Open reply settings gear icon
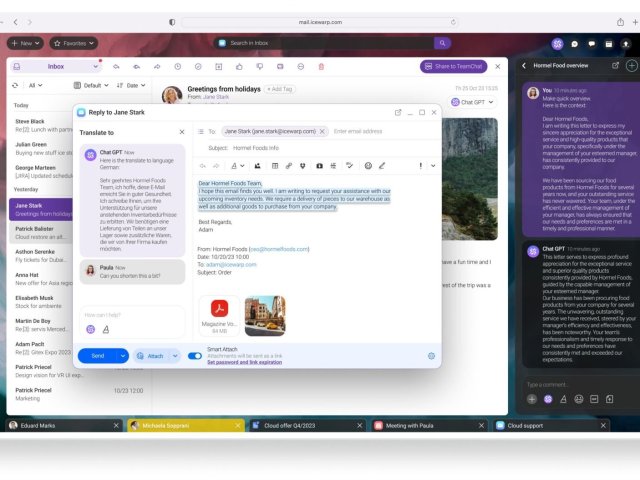Viewport: 640px width, 480px height. tap(431, 355)
